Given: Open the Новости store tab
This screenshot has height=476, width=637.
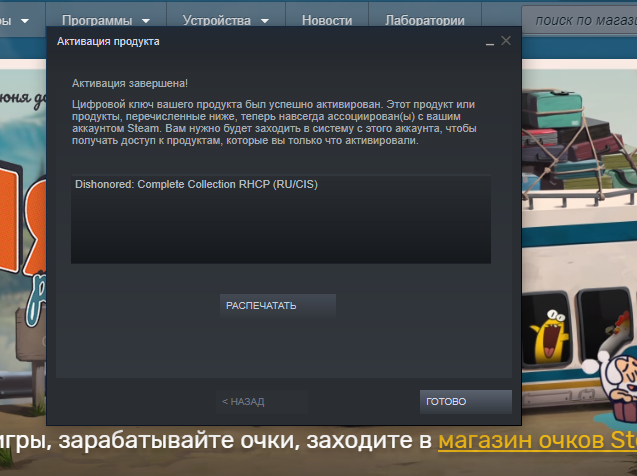Looking at the screenshot, I should (327, 20).
